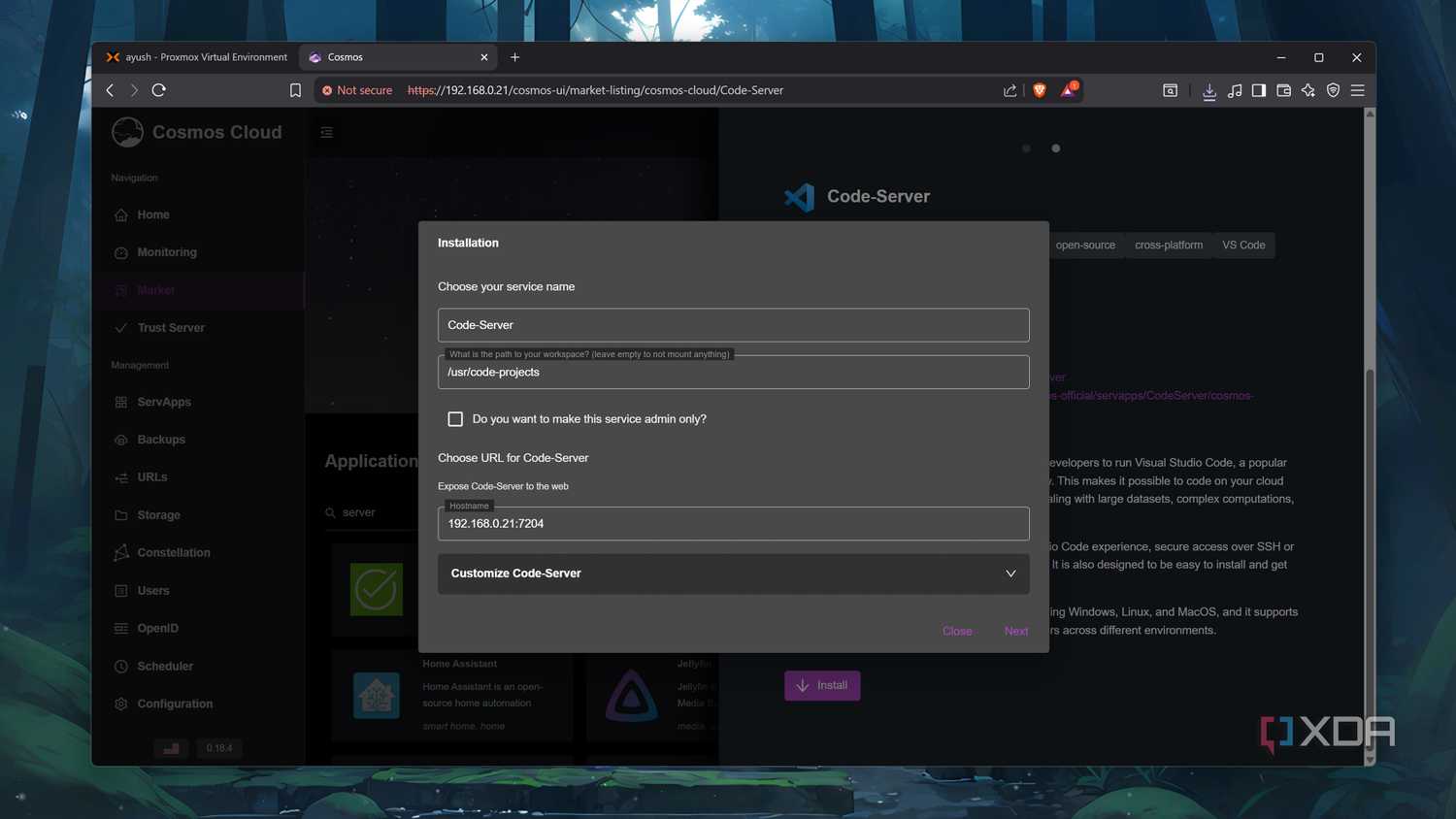1456x819 pixels.
Task: Open Brave Shields lion icon
Action: 1040,90
